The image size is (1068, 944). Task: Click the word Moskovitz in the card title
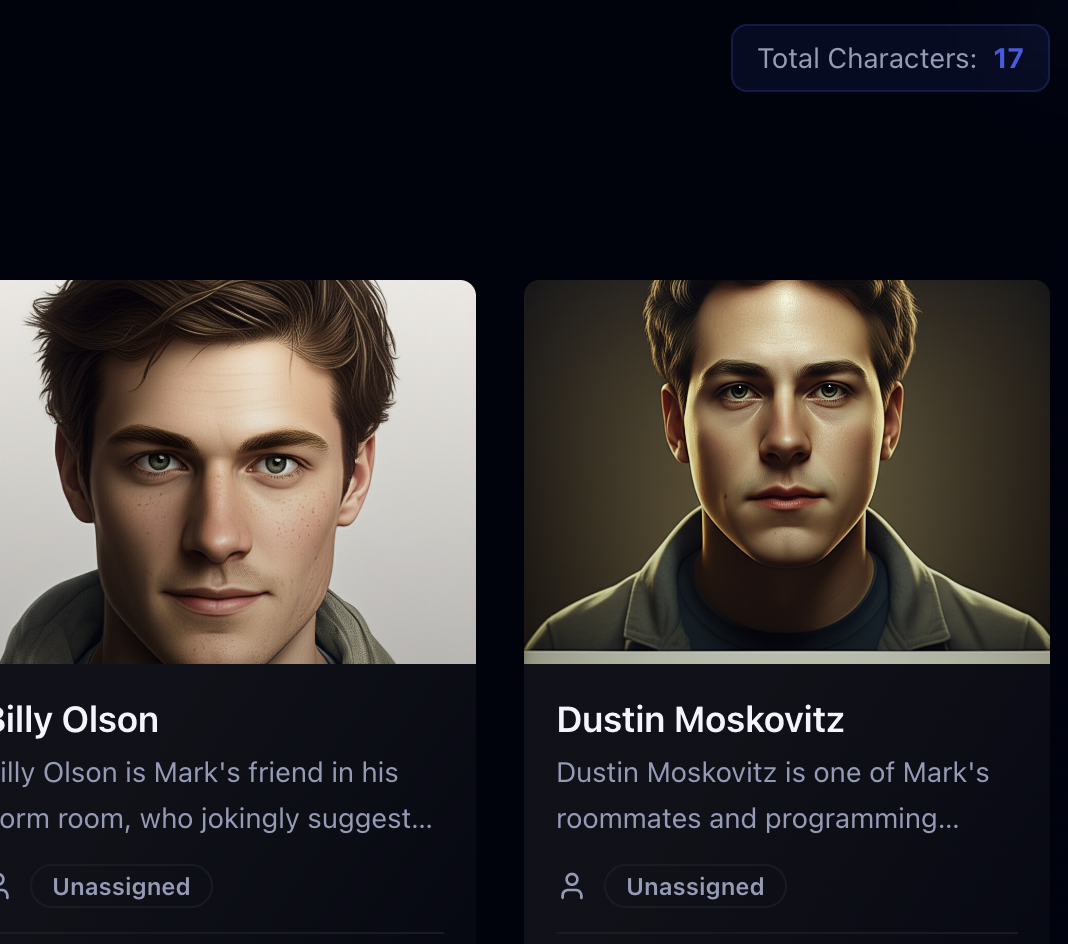point(759,719)
